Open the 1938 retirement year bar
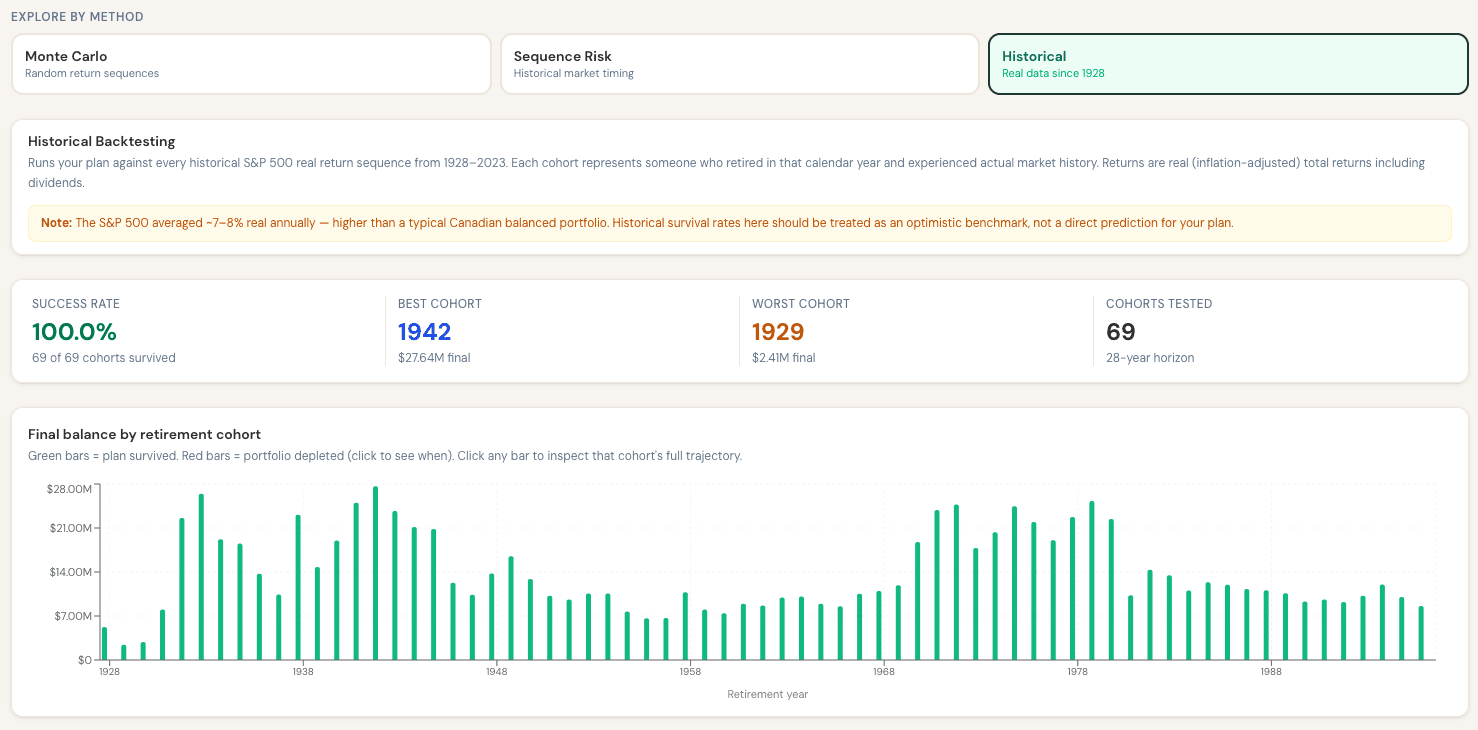1478x730 pixels. 298,588
